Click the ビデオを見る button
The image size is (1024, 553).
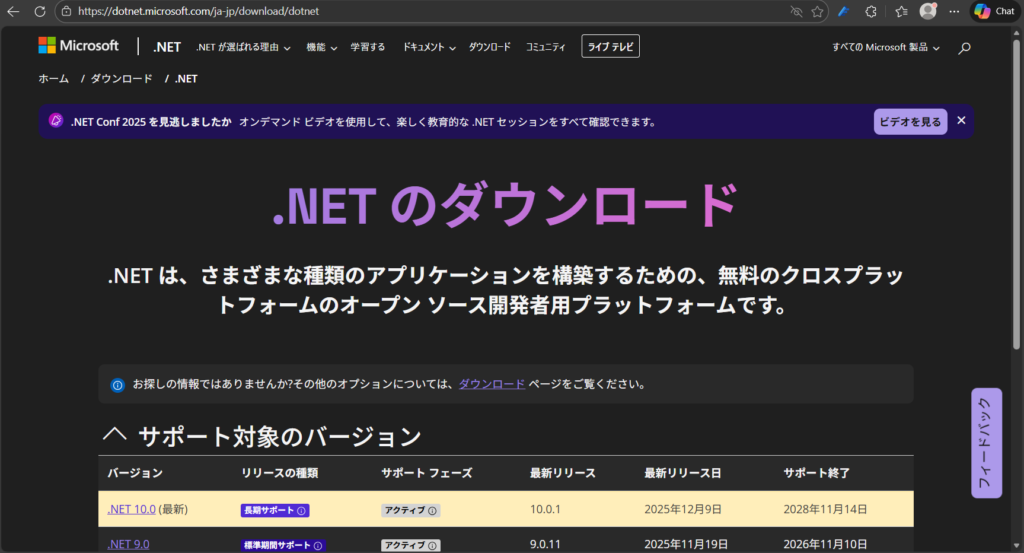tap(909, 121)
